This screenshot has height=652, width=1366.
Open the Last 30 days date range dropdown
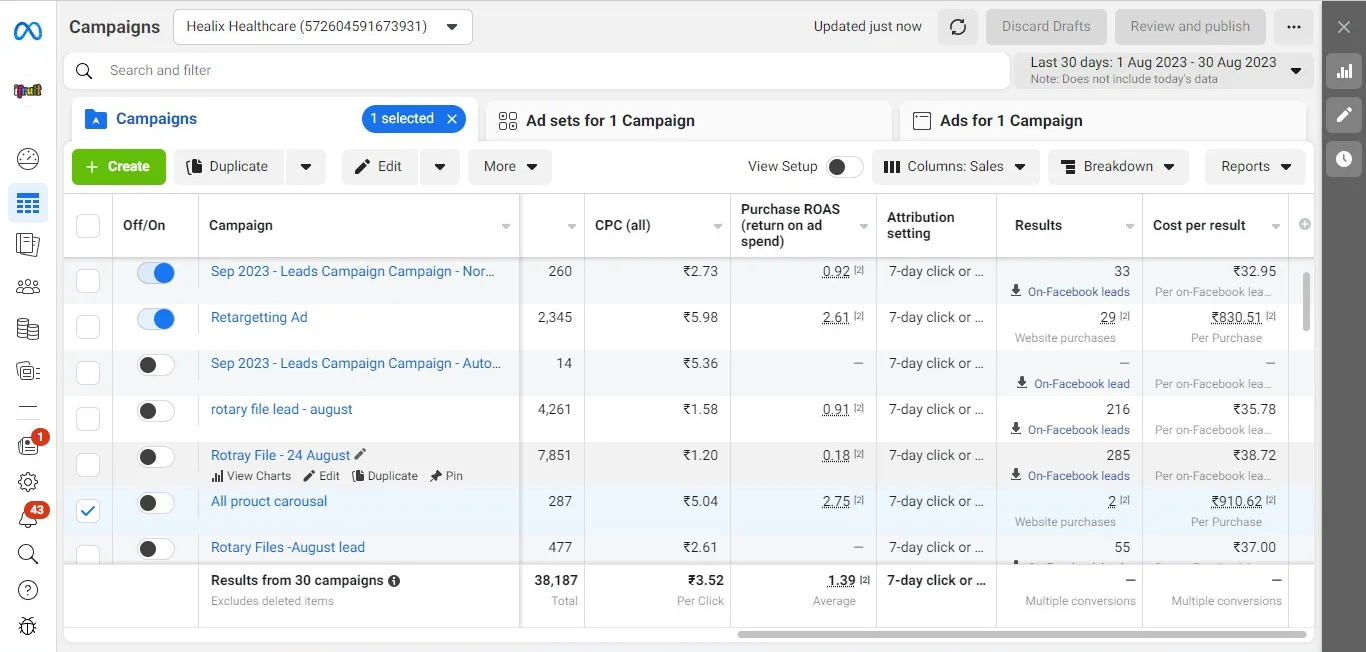(1164, 70)
